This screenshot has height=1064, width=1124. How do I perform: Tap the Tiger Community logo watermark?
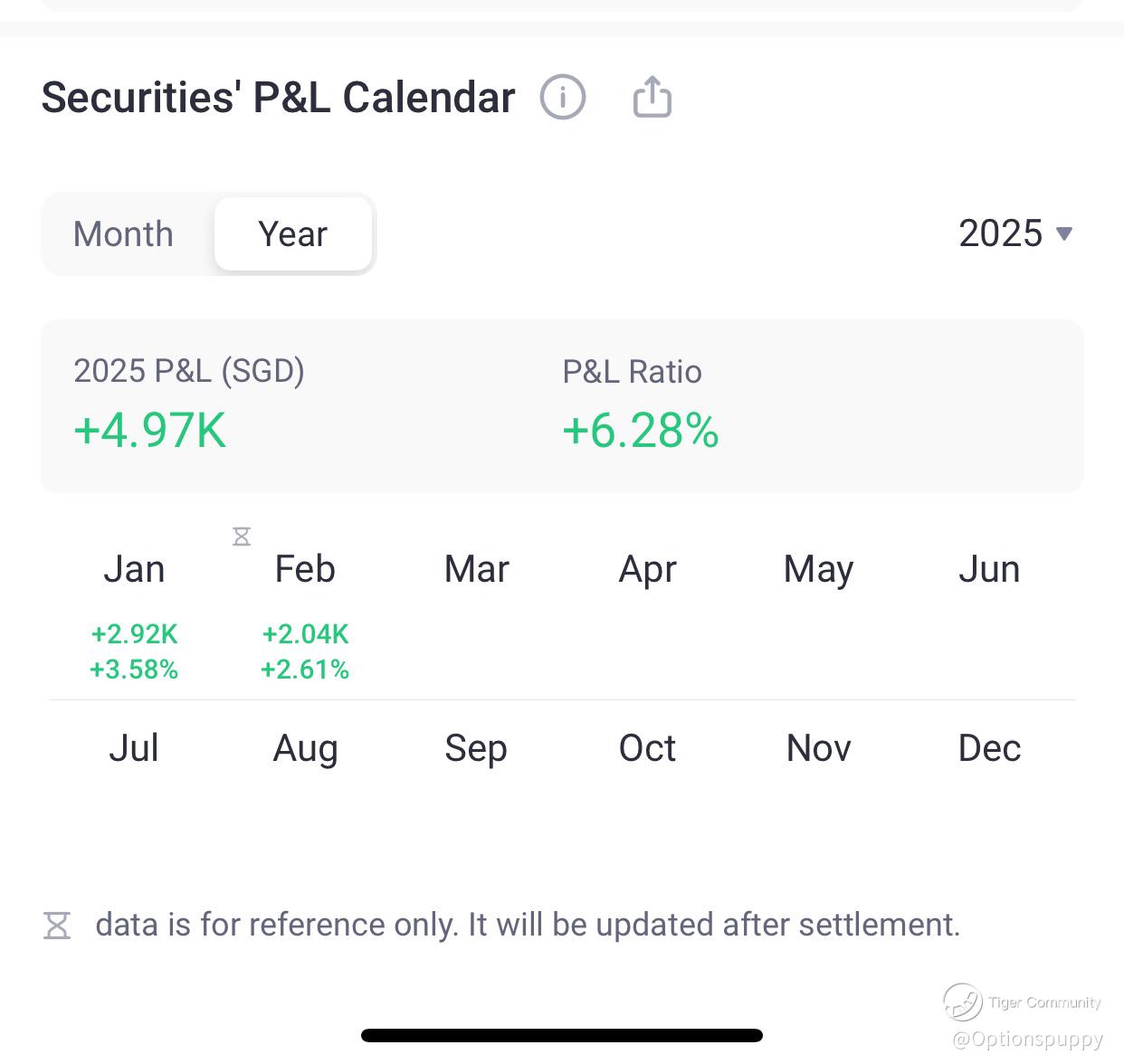coord(963,1002)
